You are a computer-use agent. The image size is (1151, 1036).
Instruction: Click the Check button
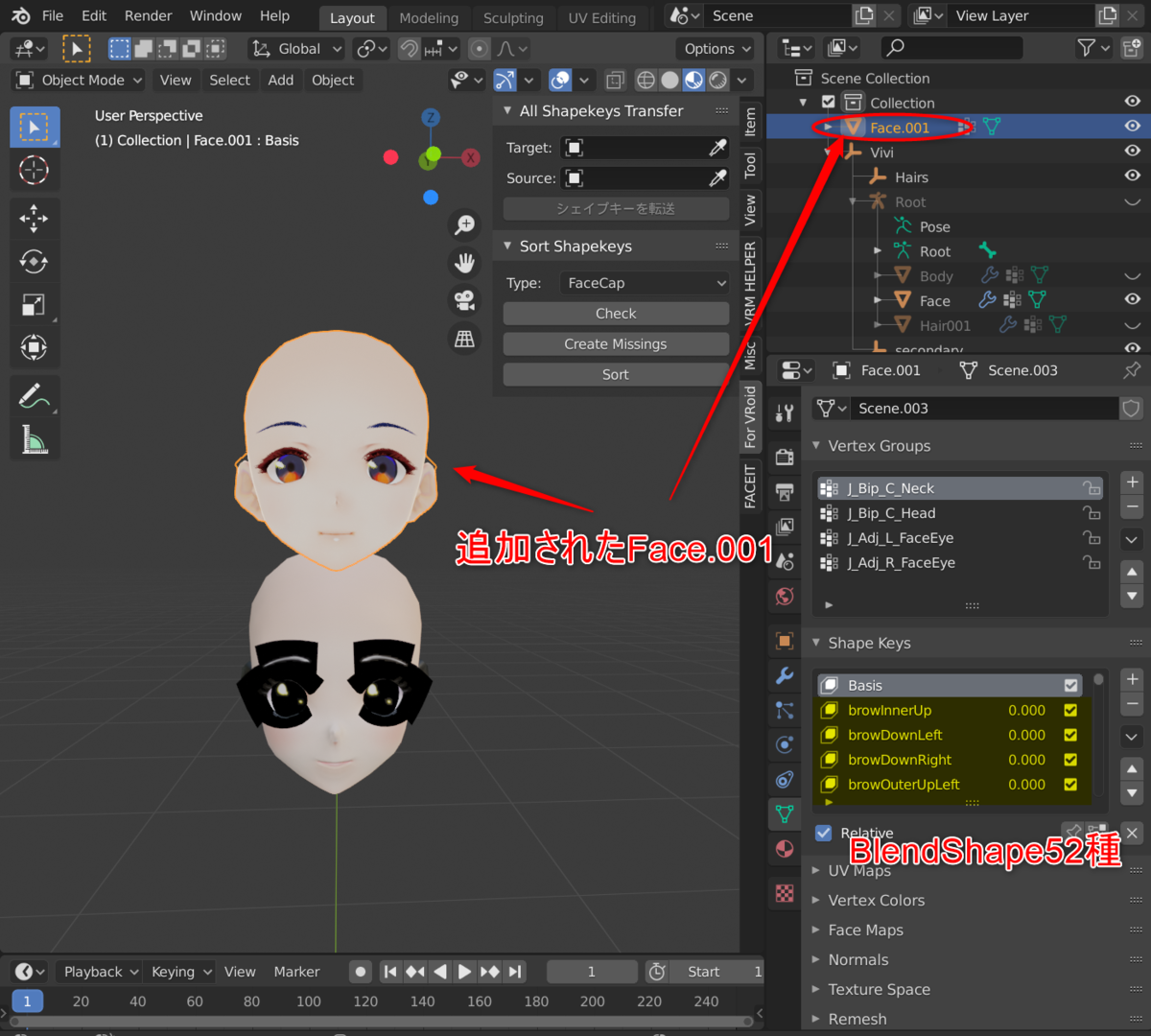[x=616, y=314]
